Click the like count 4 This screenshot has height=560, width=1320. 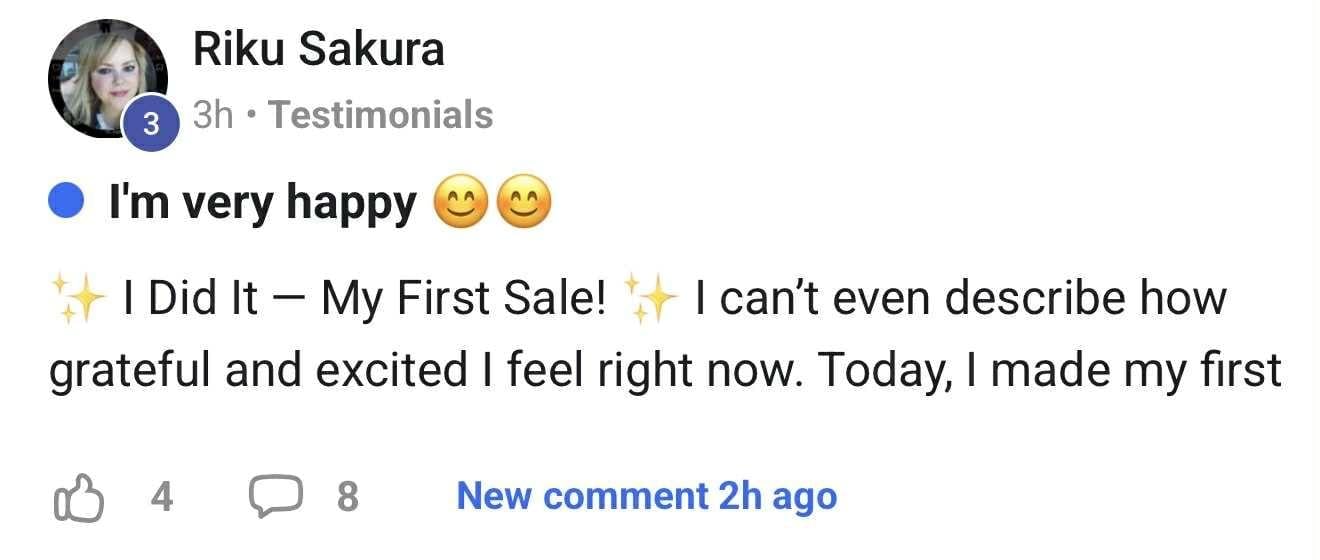tap(161, 497)
